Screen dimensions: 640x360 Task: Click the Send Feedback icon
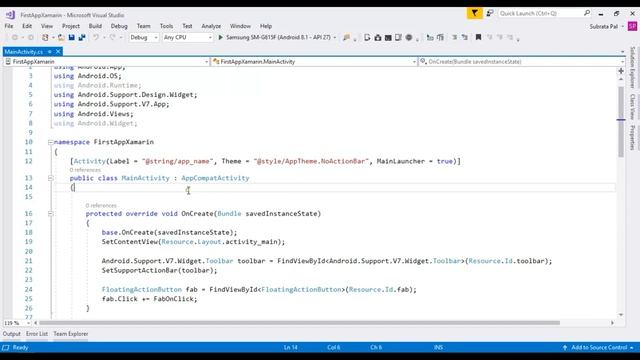point(490,13)
